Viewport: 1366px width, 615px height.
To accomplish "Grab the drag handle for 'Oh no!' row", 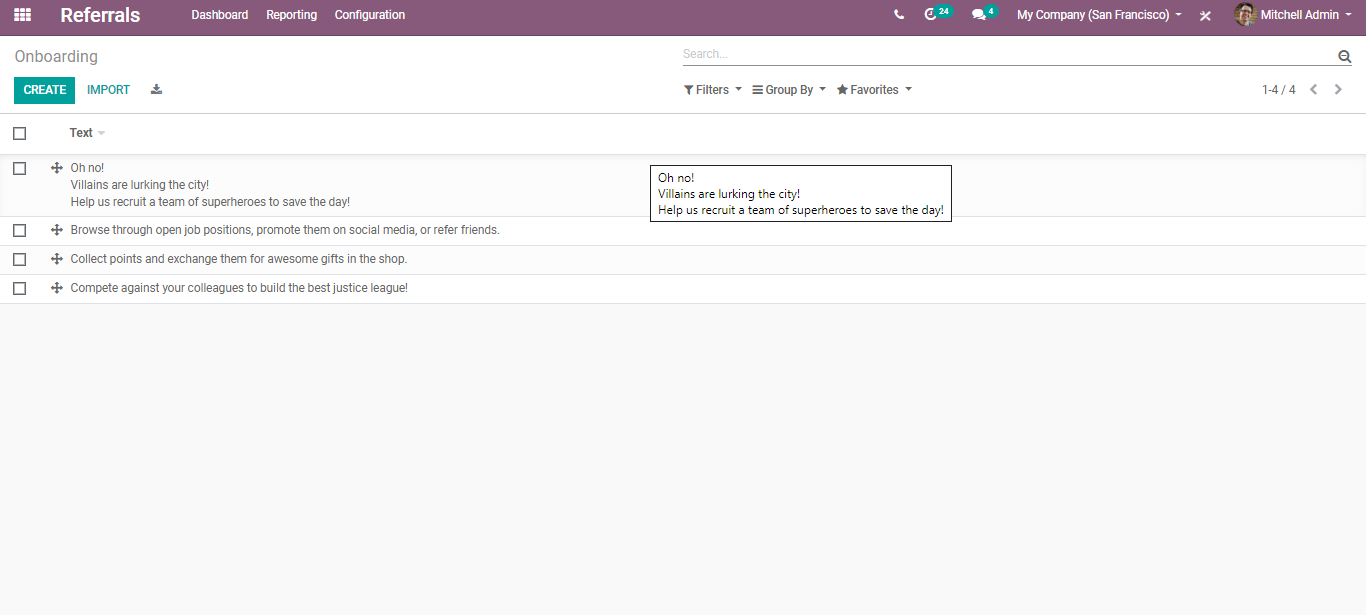I will point(57,168).
